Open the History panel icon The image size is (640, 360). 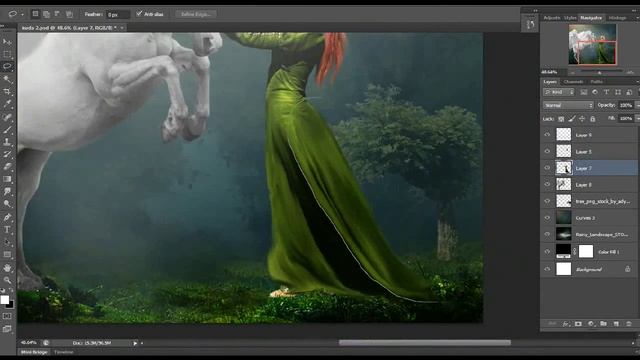tap(530, 24)
